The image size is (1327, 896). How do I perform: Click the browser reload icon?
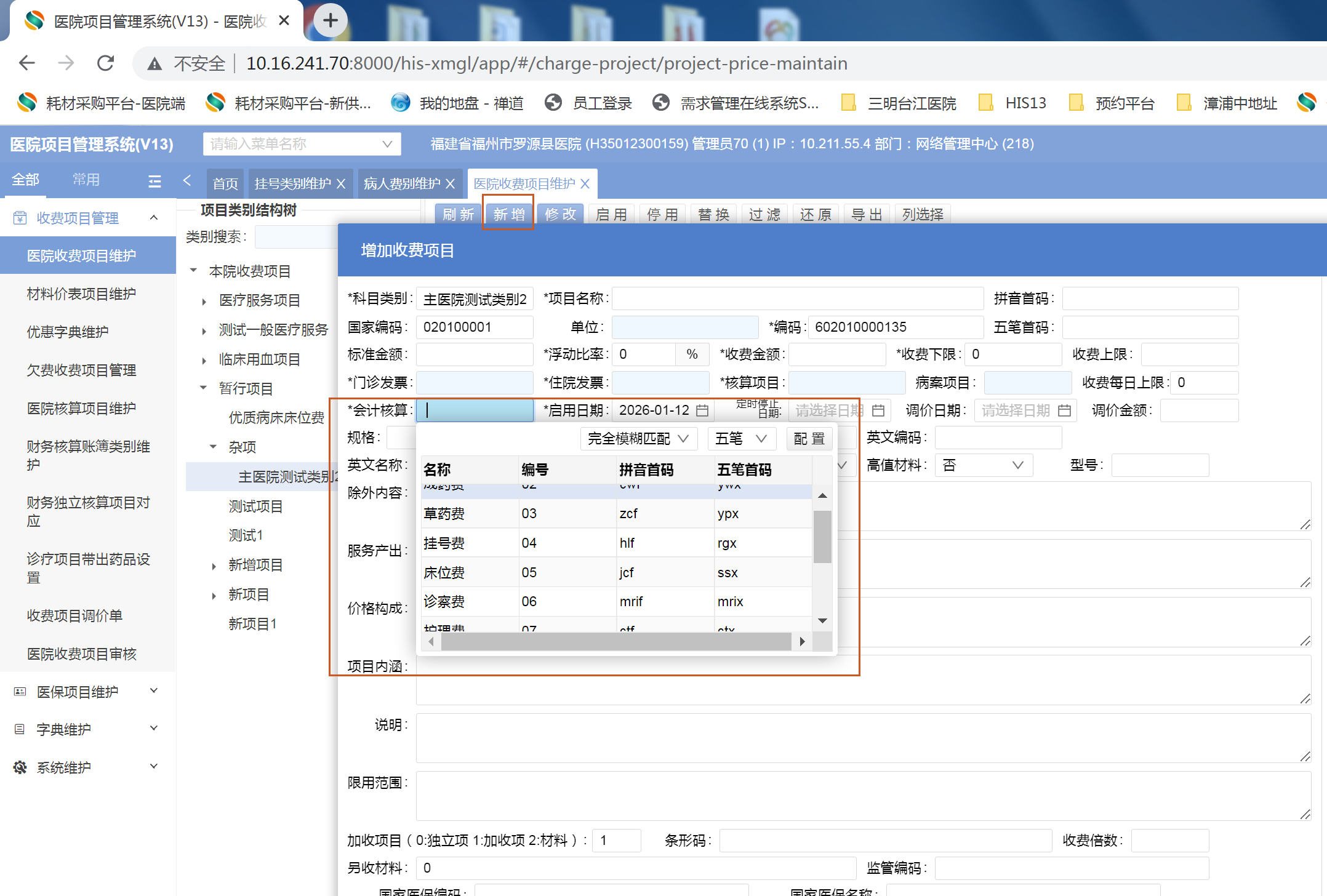point(106,63)
